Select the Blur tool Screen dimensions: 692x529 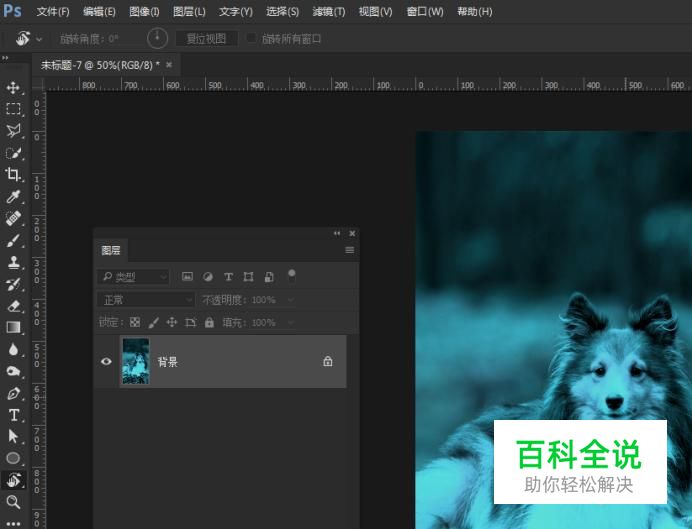[x=13, y=349]
